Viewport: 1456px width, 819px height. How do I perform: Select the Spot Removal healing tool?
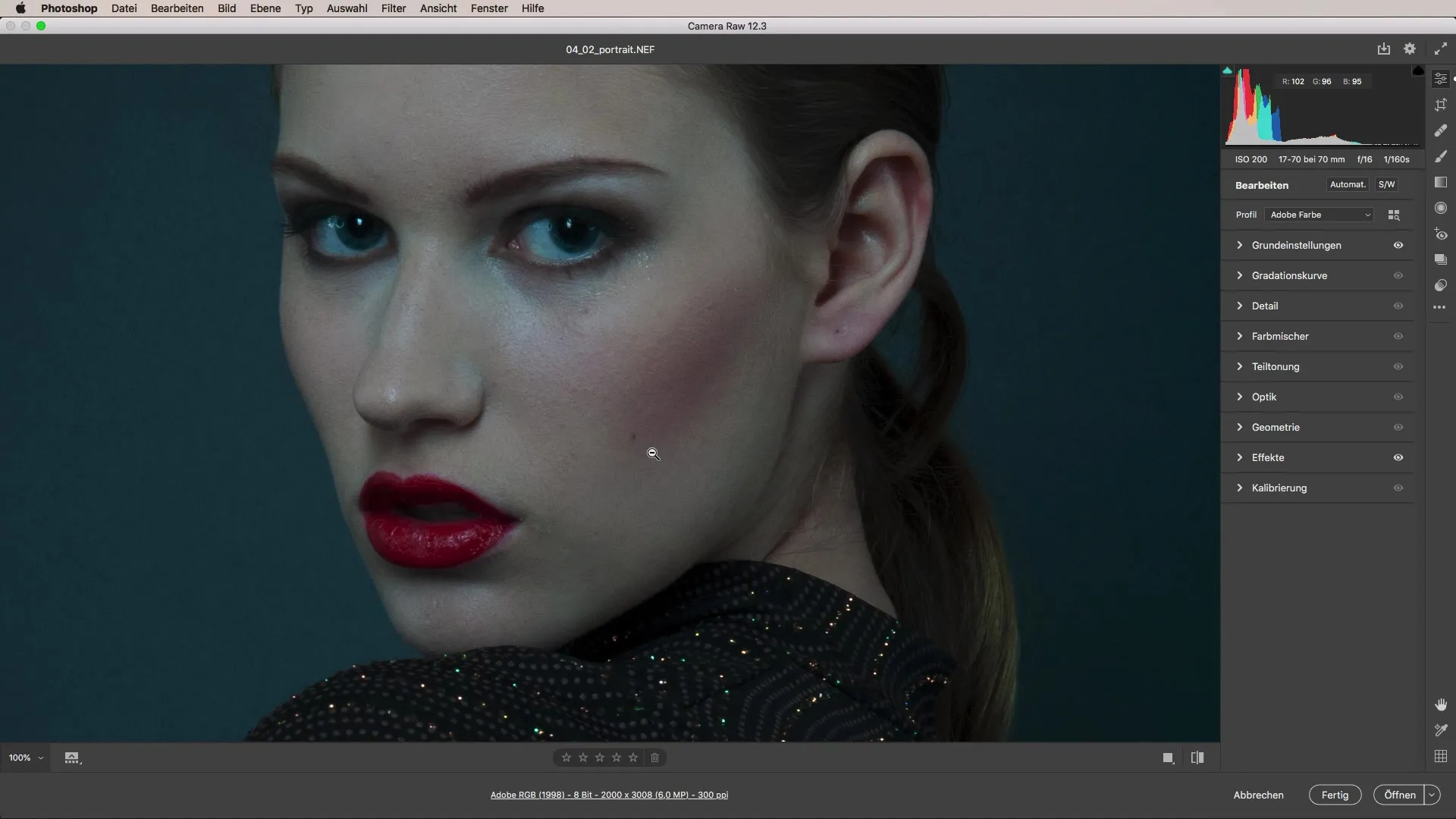(x=1441, y=130)
